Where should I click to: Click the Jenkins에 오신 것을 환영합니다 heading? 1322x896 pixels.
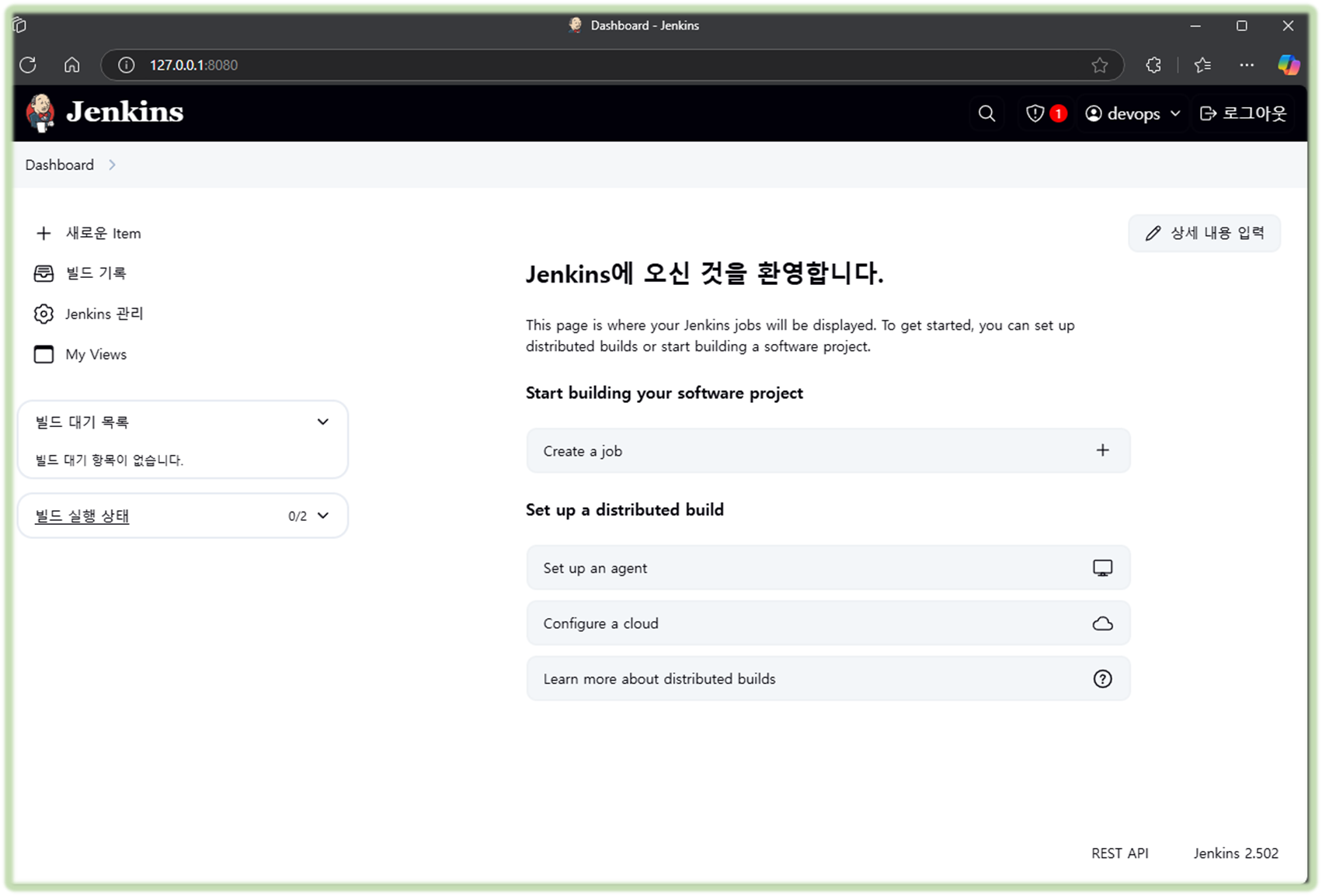(704, 273)
